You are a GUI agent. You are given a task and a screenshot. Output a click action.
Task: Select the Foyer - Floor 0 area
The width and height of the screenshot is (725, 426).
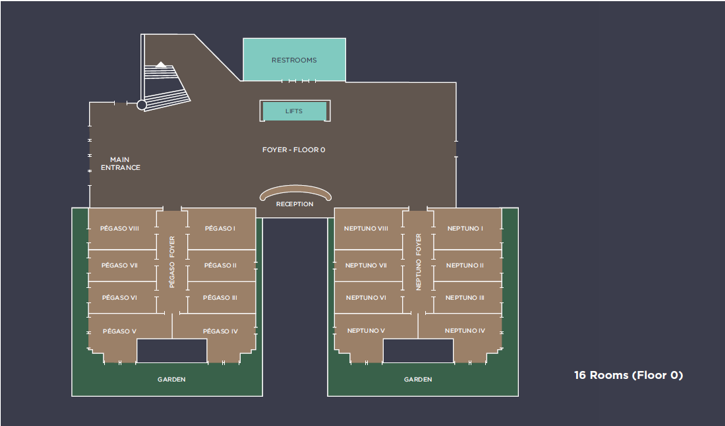point(294,150)
